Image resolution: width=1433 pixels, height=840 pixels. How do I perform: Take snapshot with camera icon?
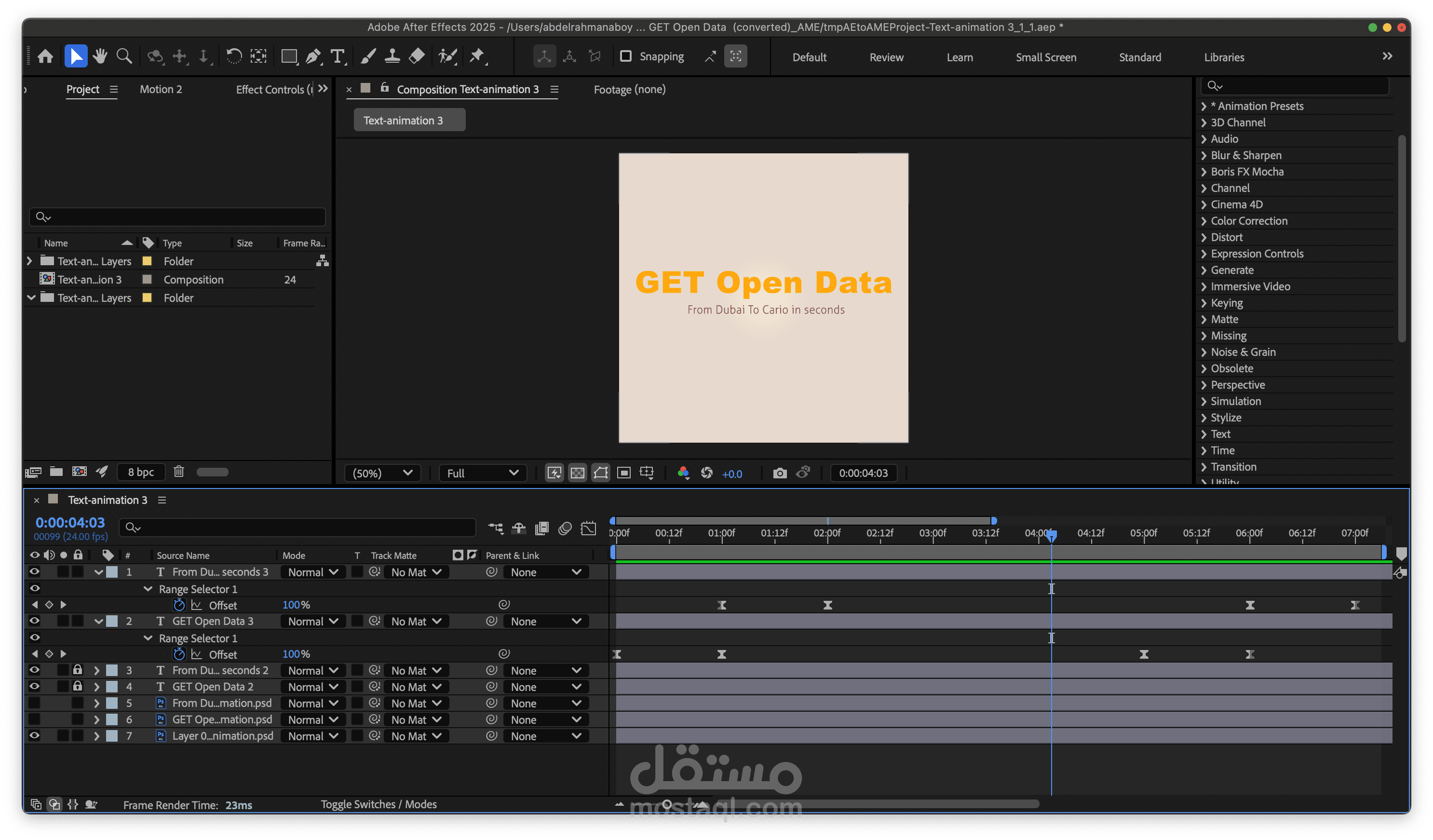point(780,473)
